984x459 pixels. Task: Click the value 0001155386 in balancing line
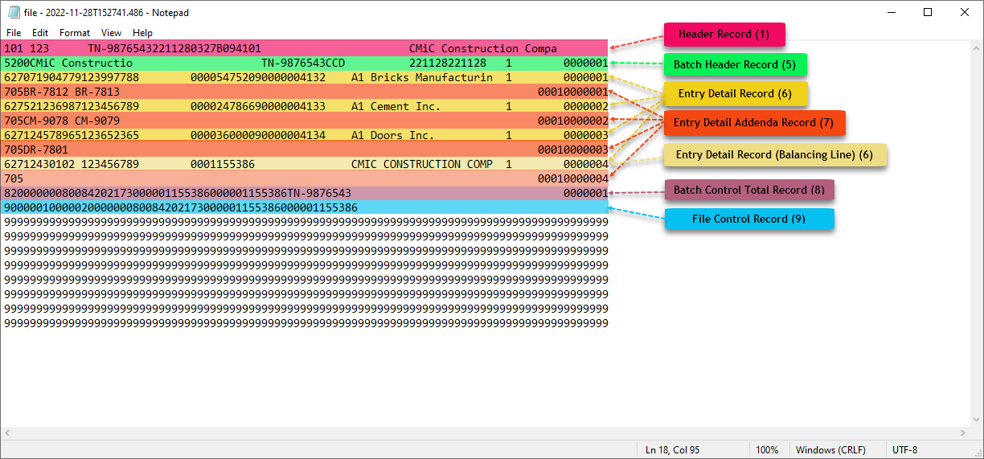[223, 164]
